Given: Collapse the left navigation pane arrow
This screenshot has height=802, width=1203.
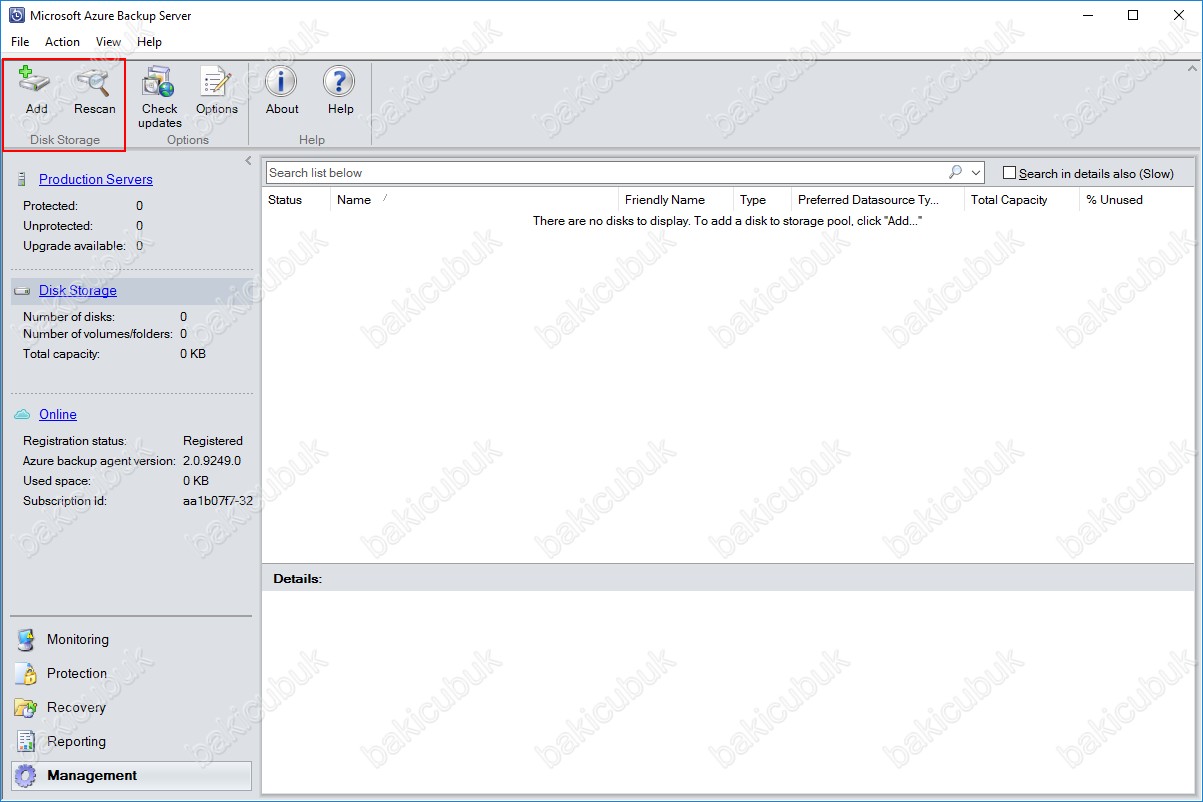Looking at the screenshot, I should coord(248,161).
